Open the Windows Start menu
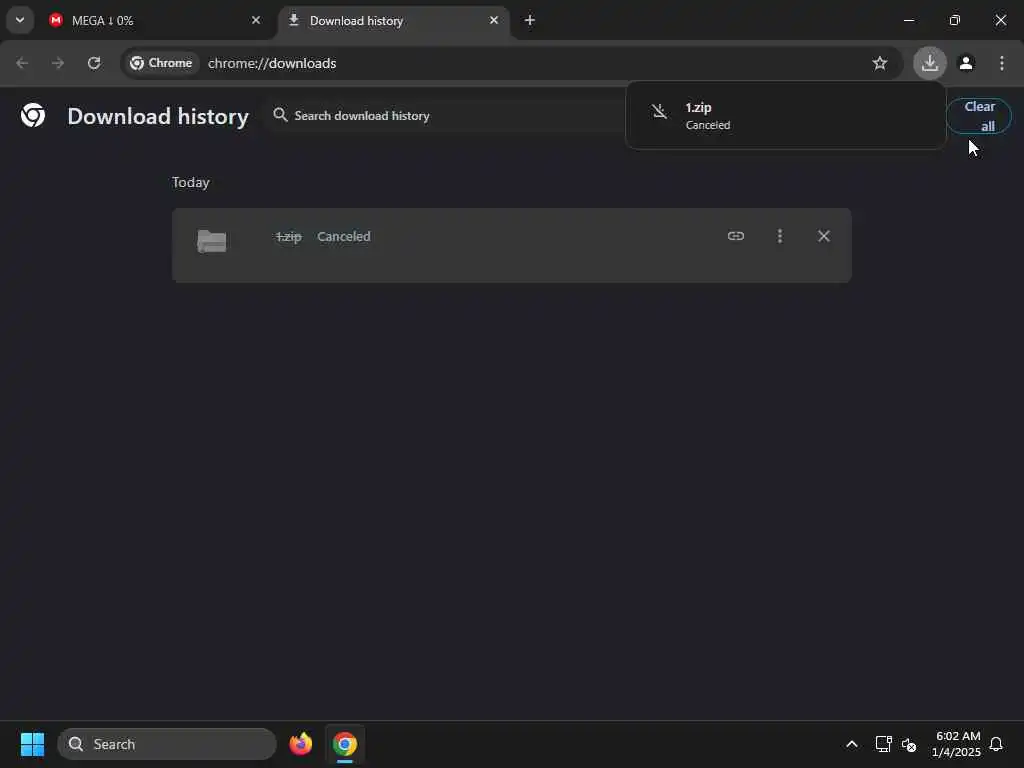The image size is (1024, 768). coord(32,744)
